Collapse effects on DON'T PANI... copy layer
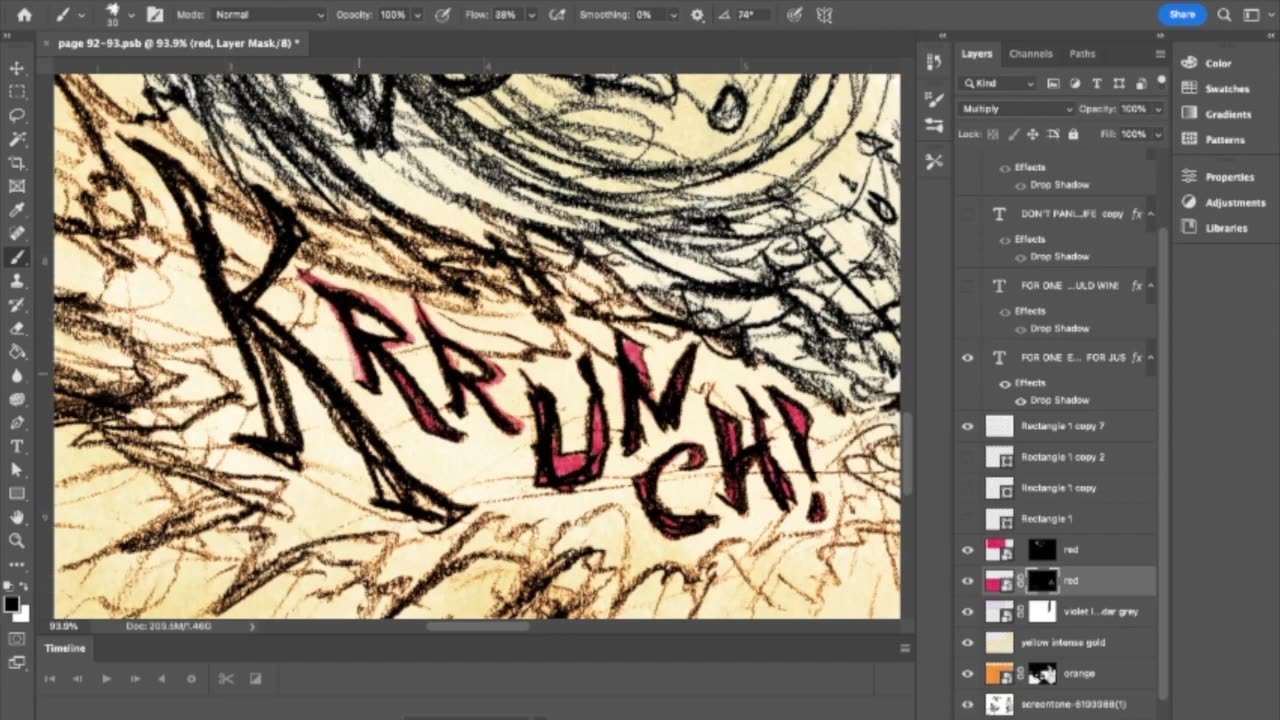The height and width of the screenshot is (720, 1280). coord(1150,214)
